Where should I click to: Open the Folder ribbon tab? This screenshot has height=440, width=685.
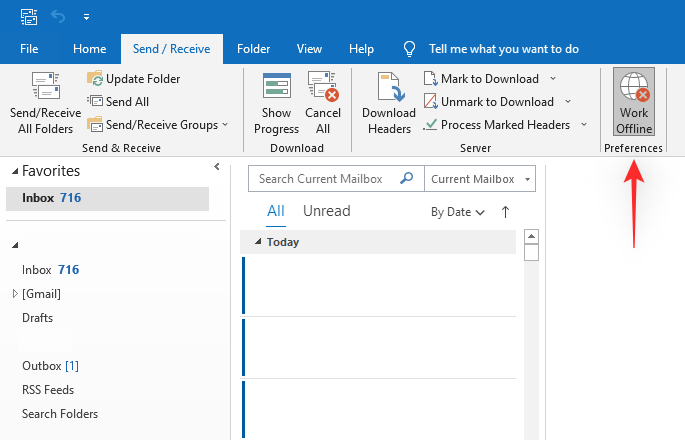coord(254,49)
